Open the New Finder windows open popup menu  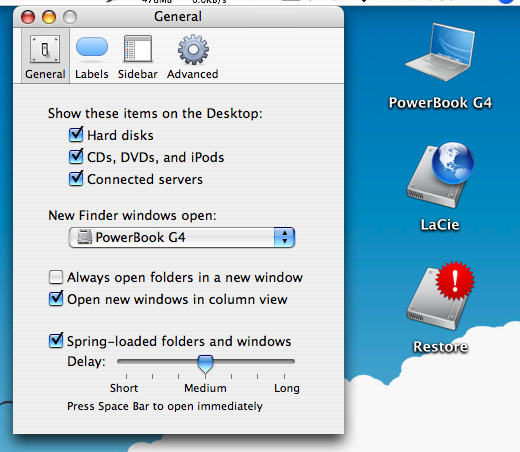(x=182, y=237)
